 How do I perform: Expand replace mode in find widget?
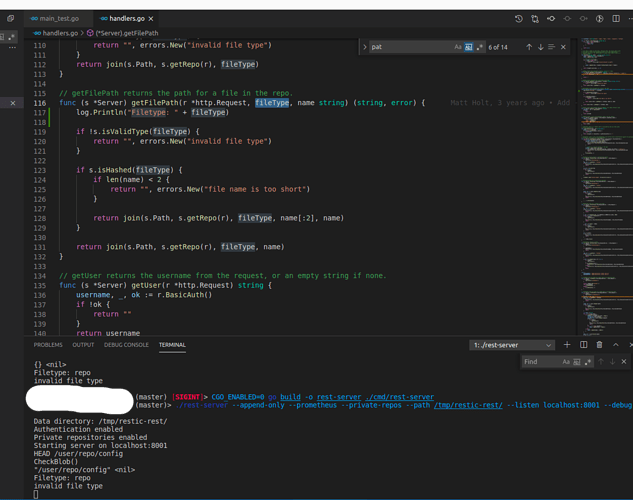point(365,47)
